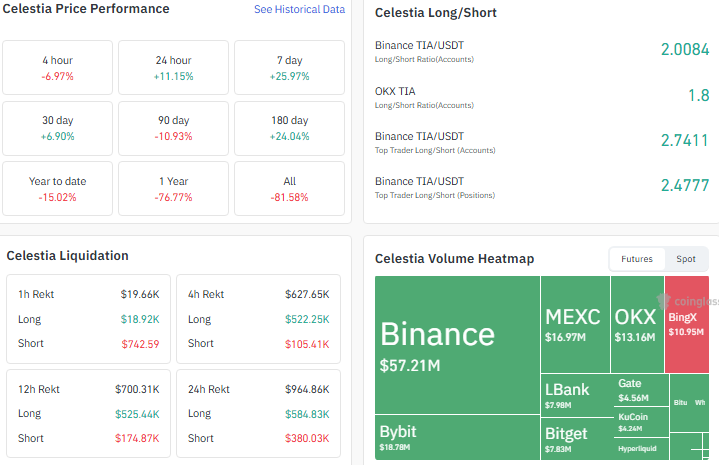Click the Celestia Long/Short heading

(x=436, y=13)
